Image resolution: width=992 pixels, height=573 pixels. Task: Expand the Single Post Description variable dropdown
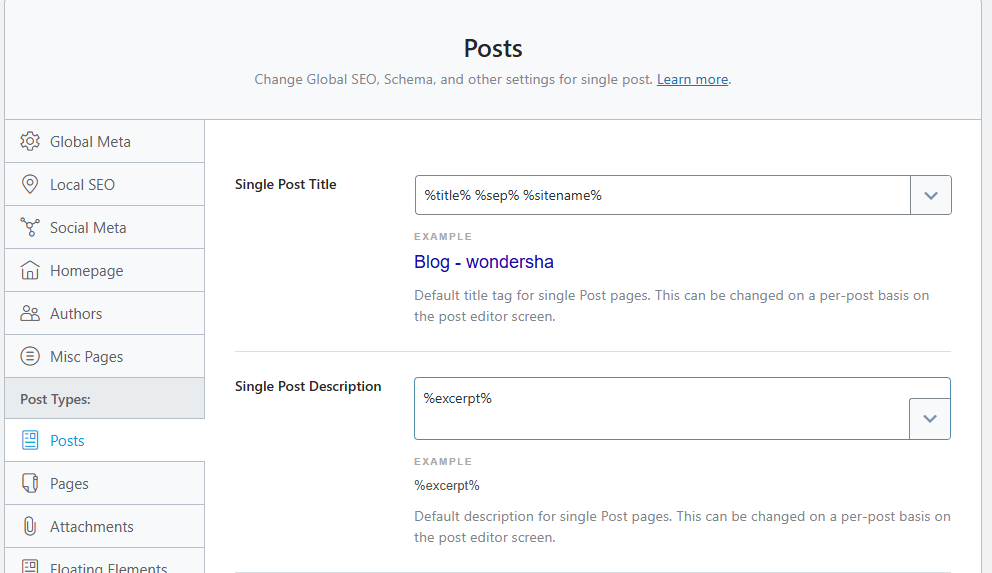(x=929, y=418)
